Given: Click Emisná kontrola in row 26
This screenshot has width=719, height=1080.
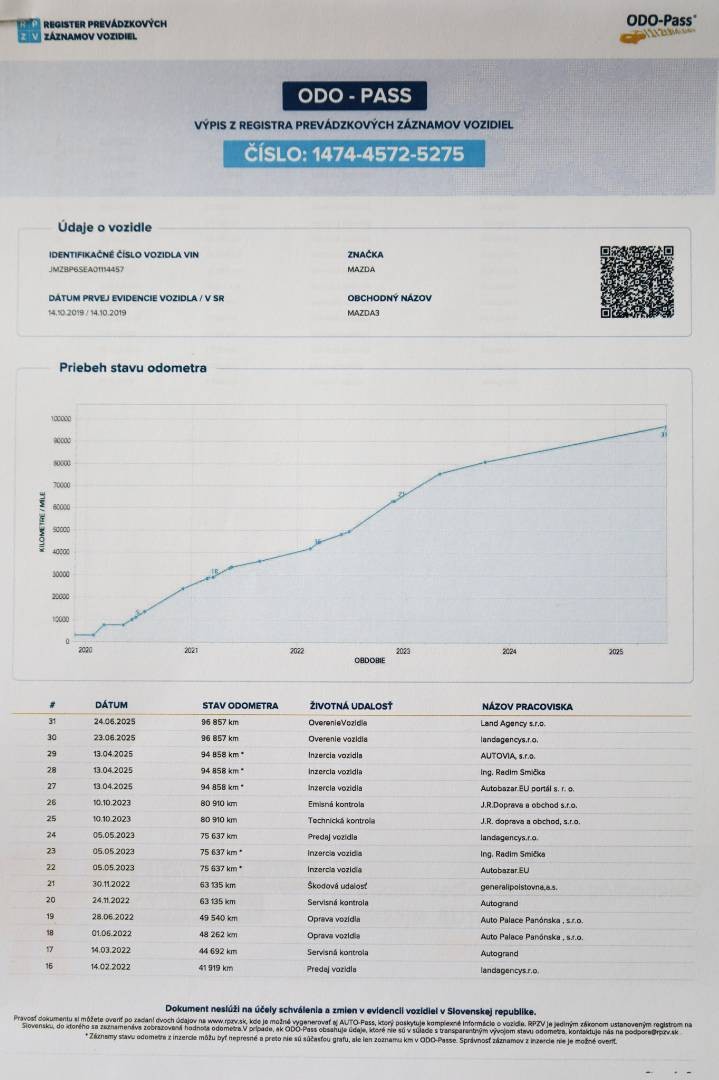Looking at the screenshot, I should pos(336,804).
